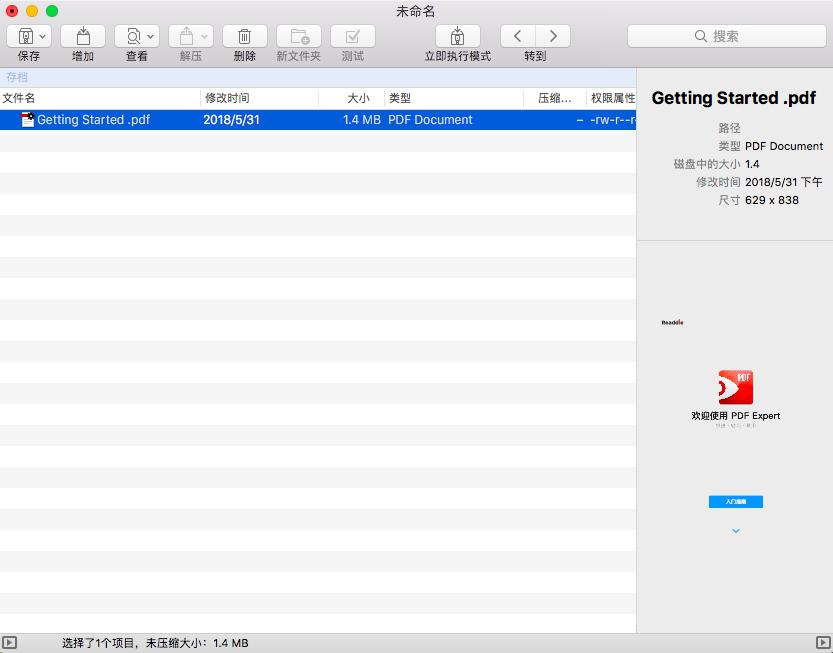Image resolution: width=833 pixels, height=653 pixels.
Task: Click the 查看 (View) magnifier icon
Action: (x=132, y=36)
